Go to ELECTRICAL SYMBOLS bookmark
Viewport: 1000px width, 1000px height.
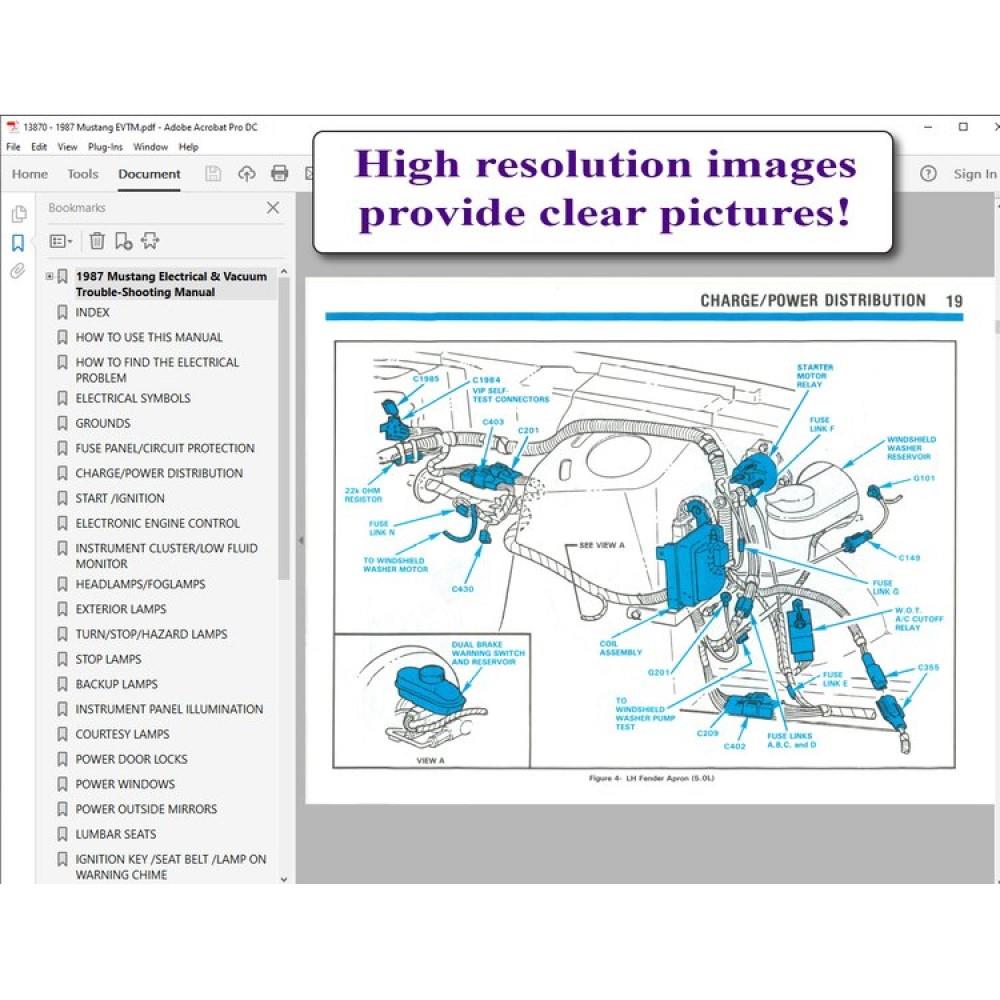[x=133, y=398]
